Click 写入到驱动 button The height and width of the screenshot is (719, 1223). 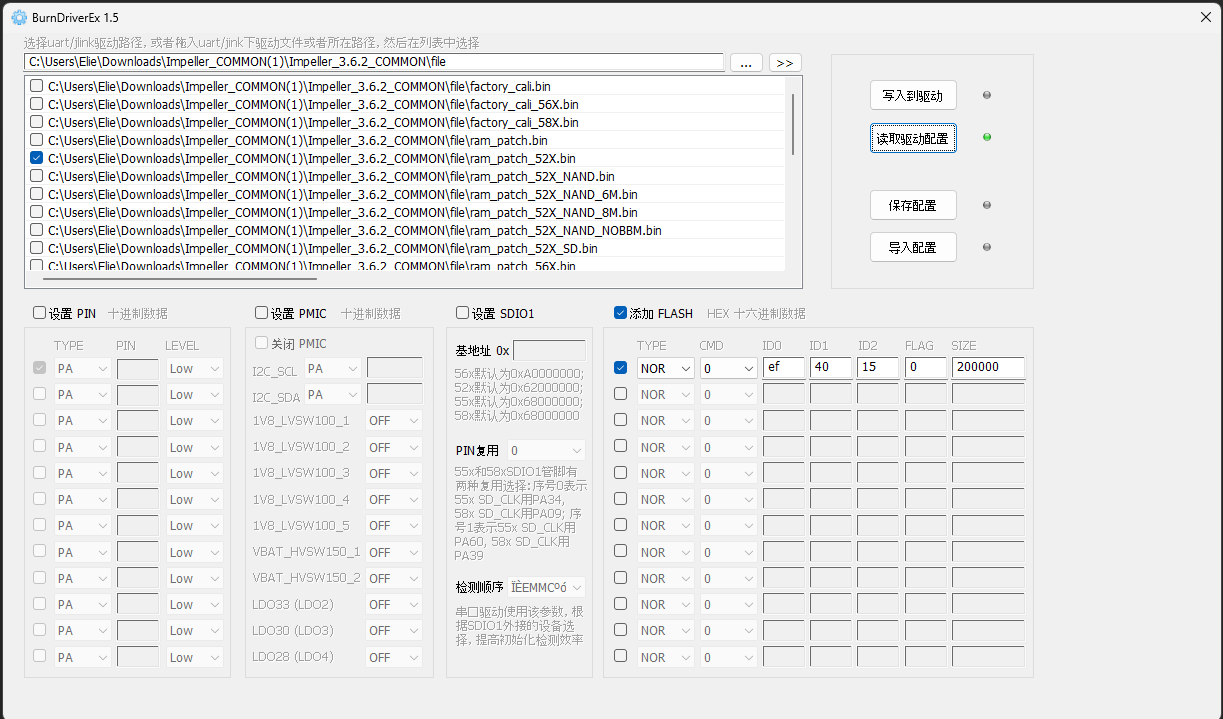coord(913,95)
